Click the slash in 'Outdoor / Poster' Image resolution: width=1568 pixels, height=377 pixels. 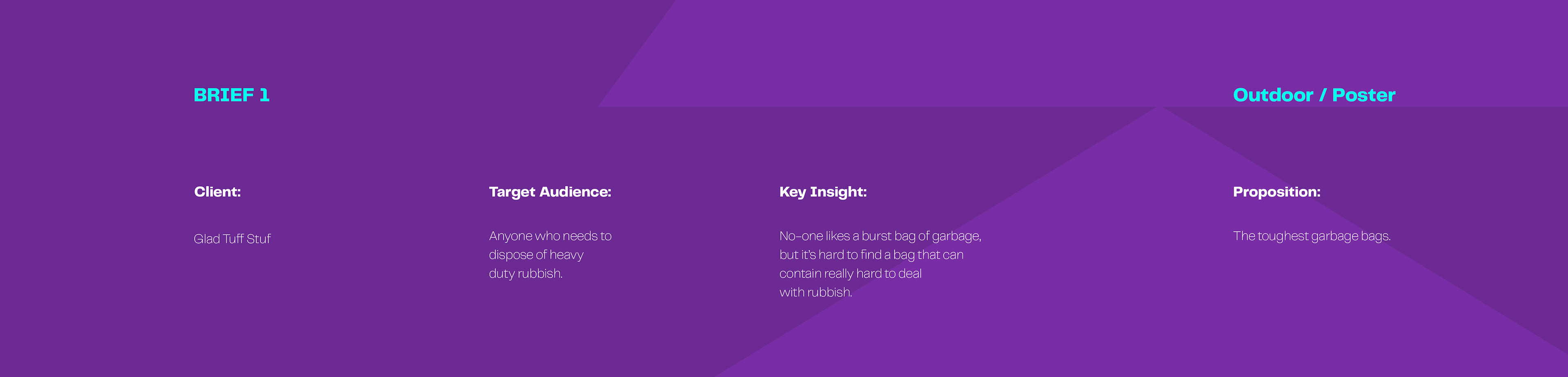coord(1322,95)
